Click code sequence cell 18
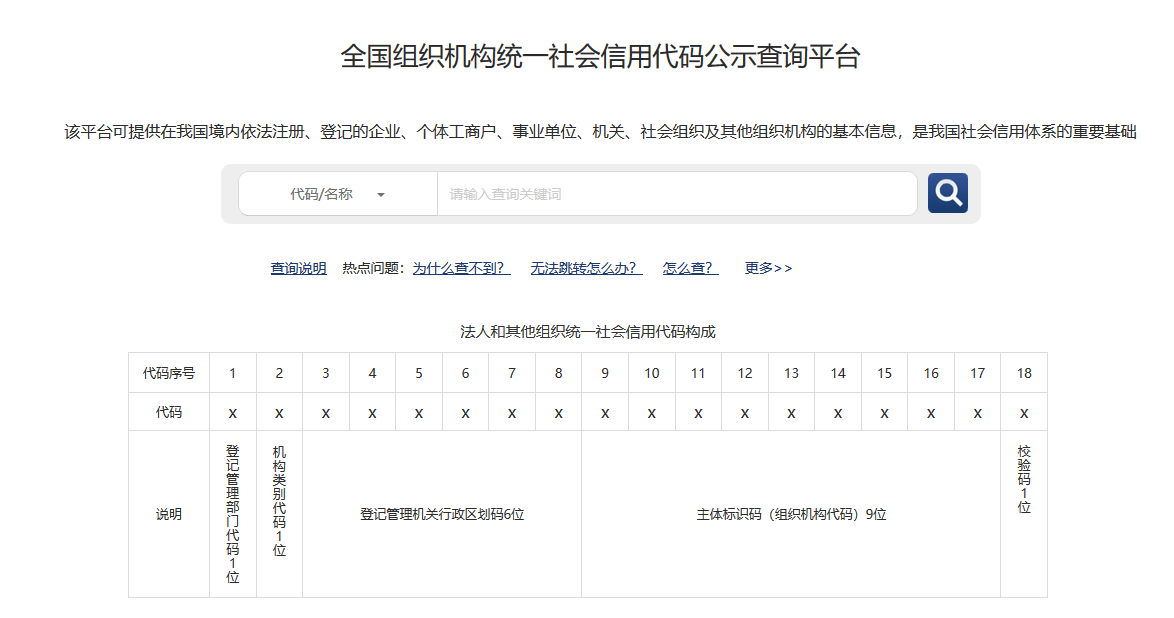 coord(1024,373)
